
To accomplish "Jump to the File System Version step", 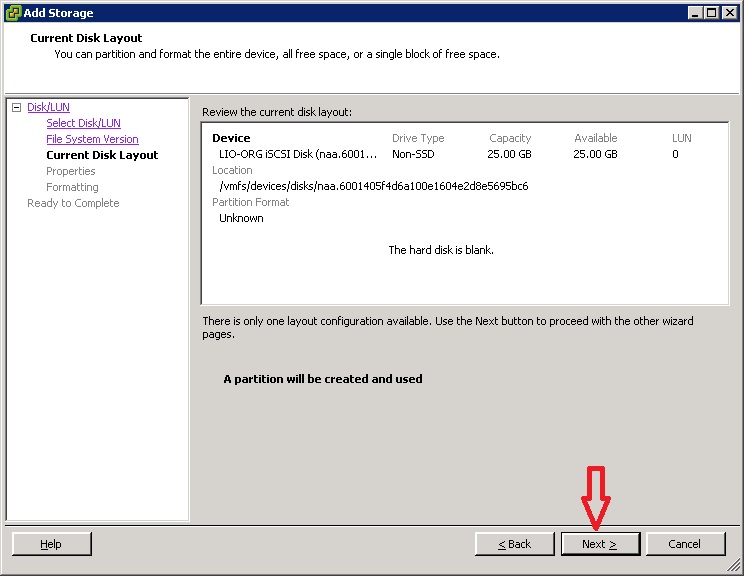I will (x=92, y=139).
